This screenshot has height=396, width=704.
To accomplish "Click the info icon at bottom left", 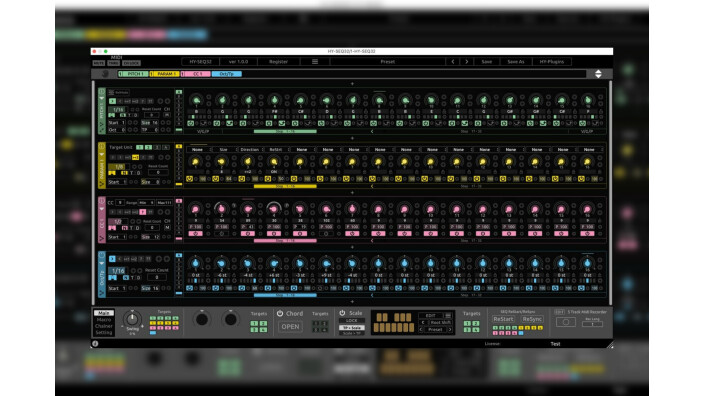I will [x=95, y=343].
